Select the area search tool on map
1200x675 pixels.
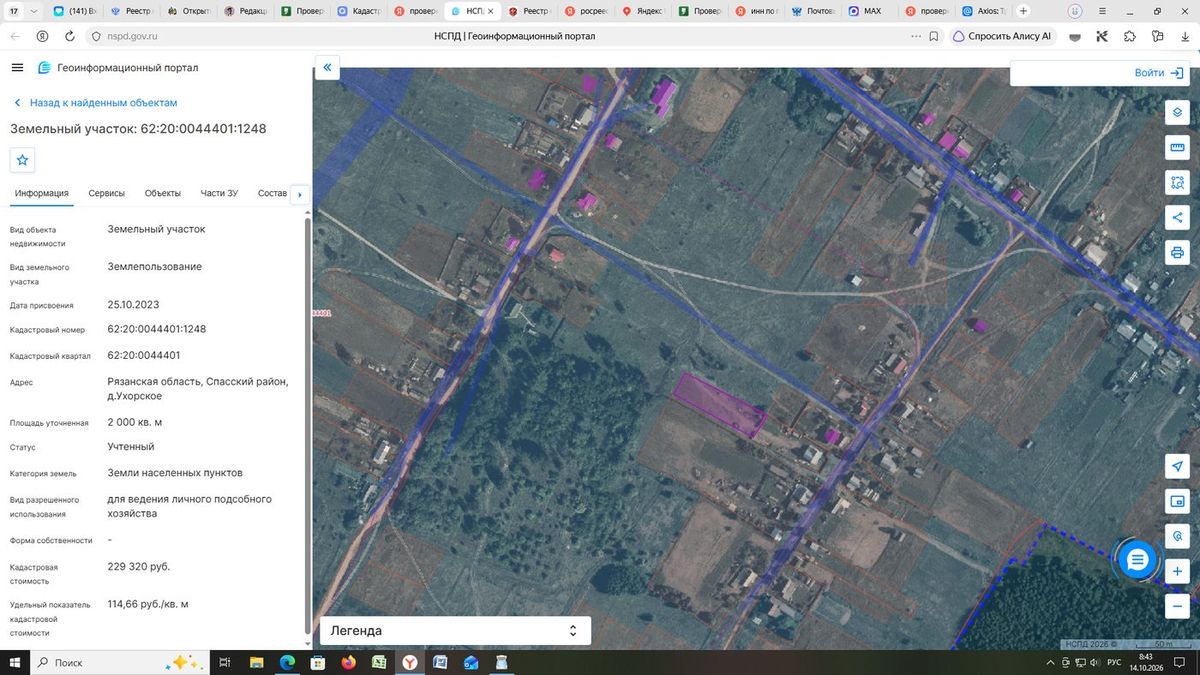pos(1177,183)
